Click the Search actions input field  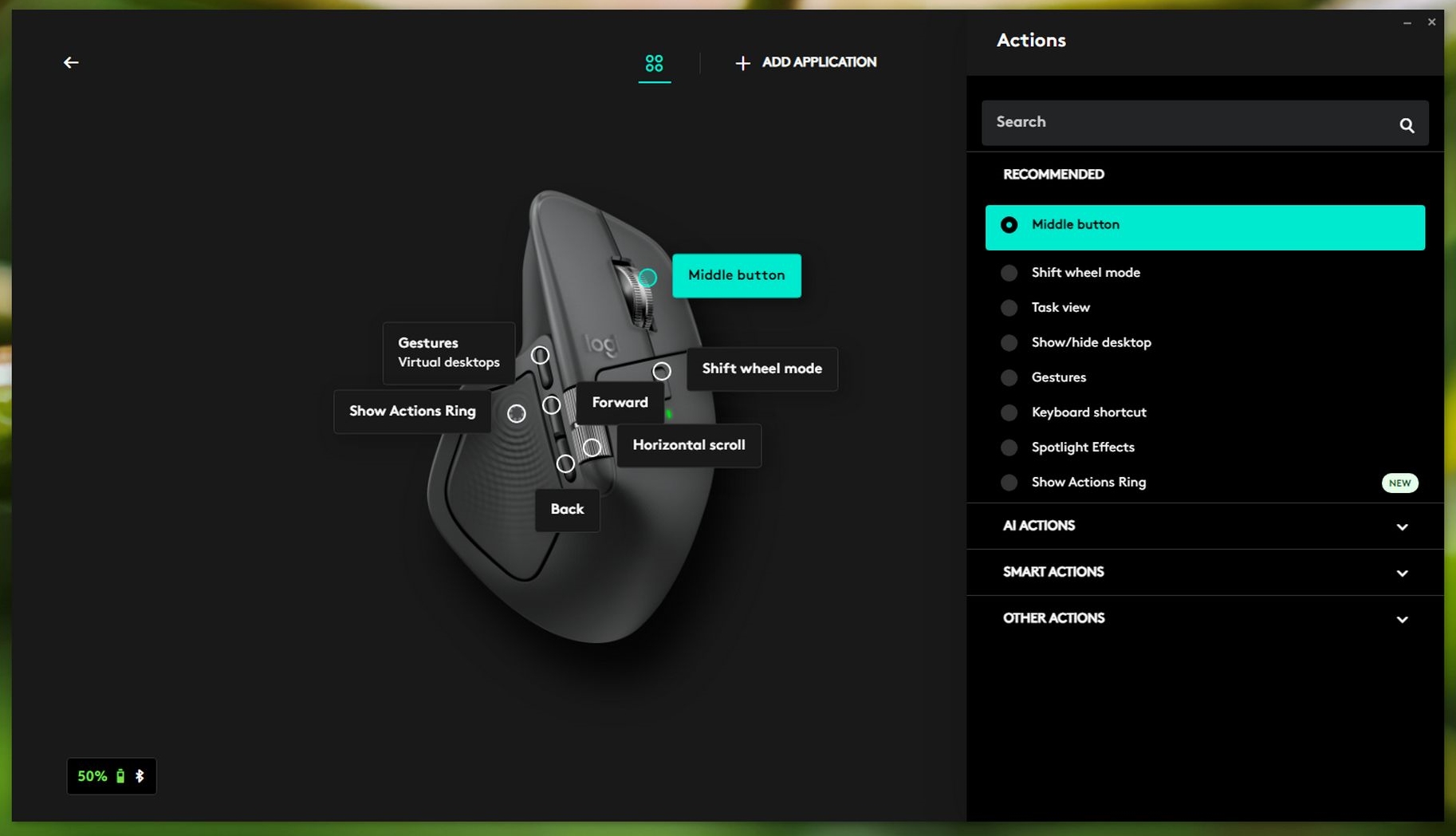1188,122
